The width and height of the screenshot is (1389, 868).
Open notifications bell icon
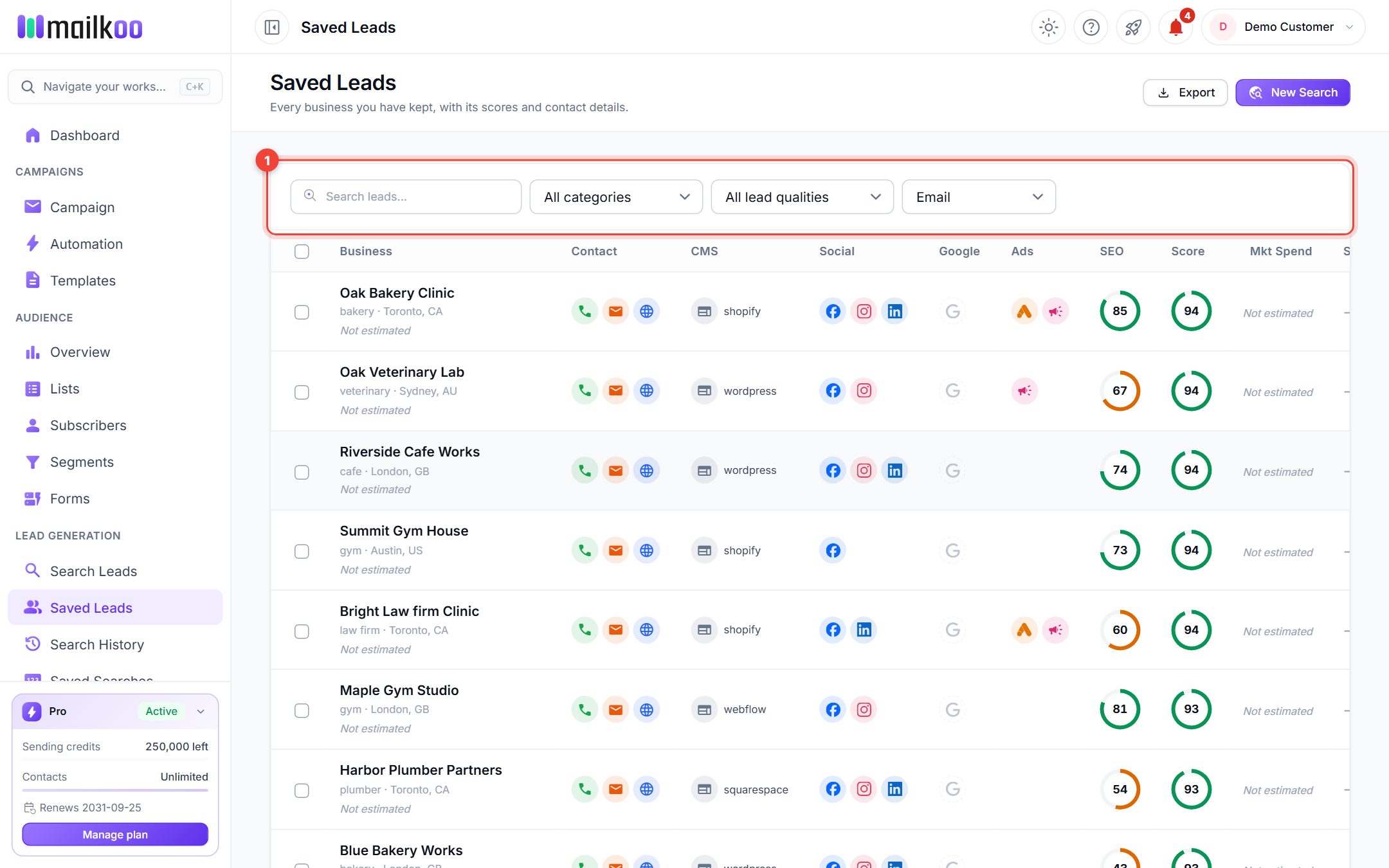[x=1176, y=27]
